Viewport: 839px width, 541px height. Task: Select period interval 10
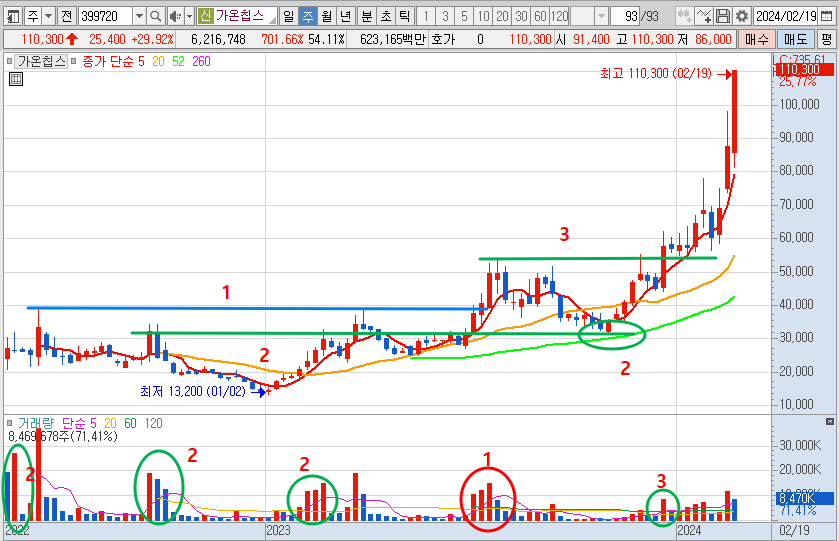(483, 17)
